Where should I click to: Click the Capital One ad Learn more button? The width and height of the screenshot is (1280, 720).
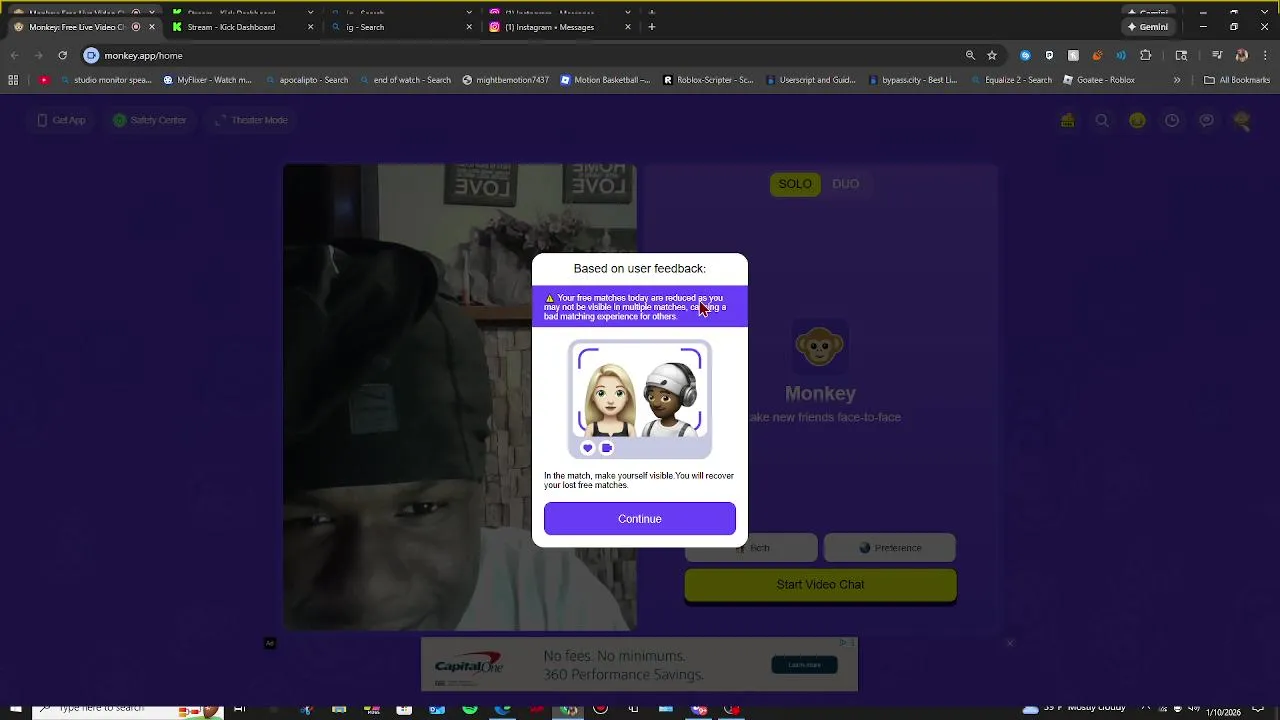pos(804,665)
